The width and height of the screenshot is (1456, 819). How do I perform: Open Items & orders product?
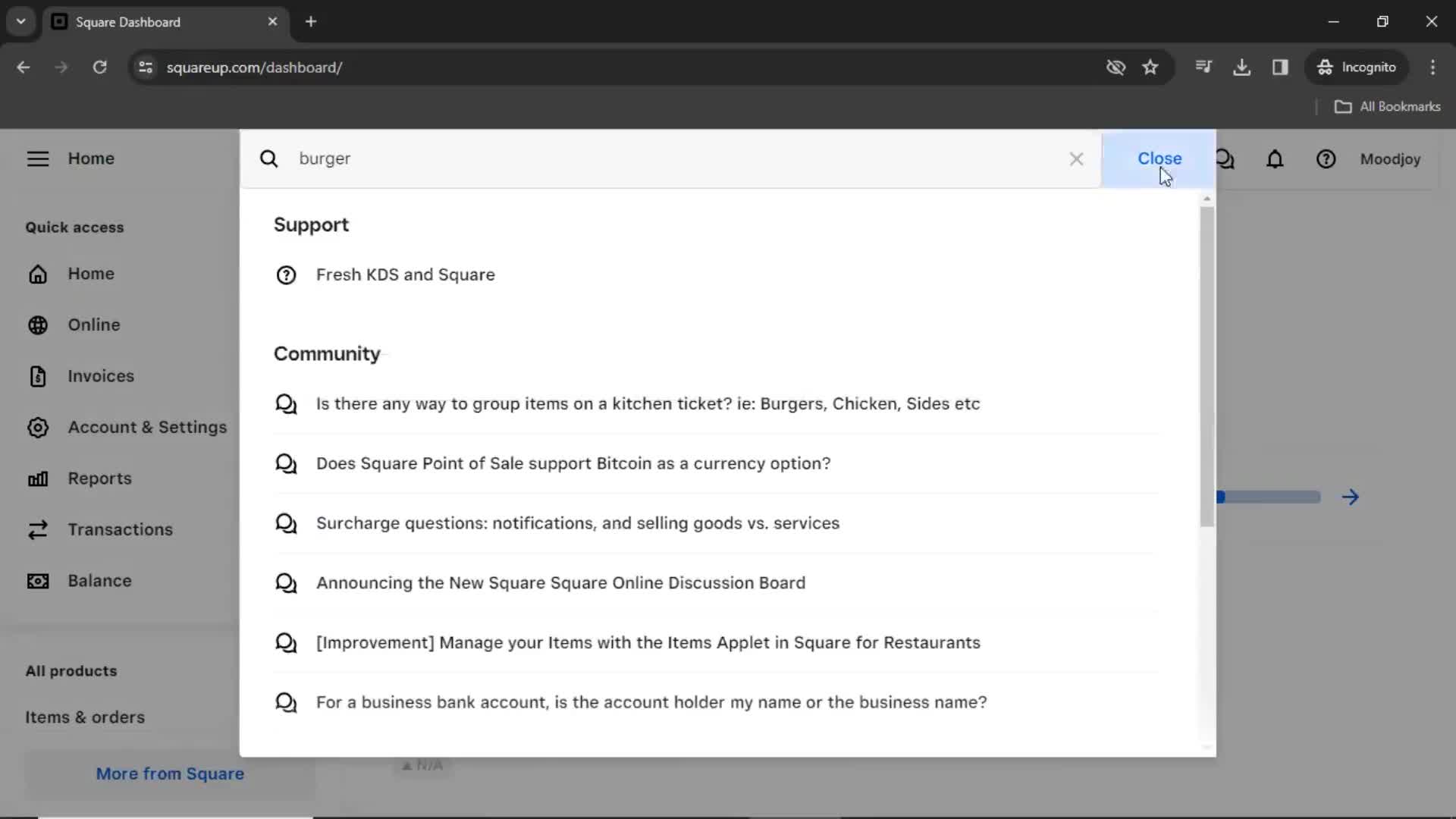pos(85,717)
